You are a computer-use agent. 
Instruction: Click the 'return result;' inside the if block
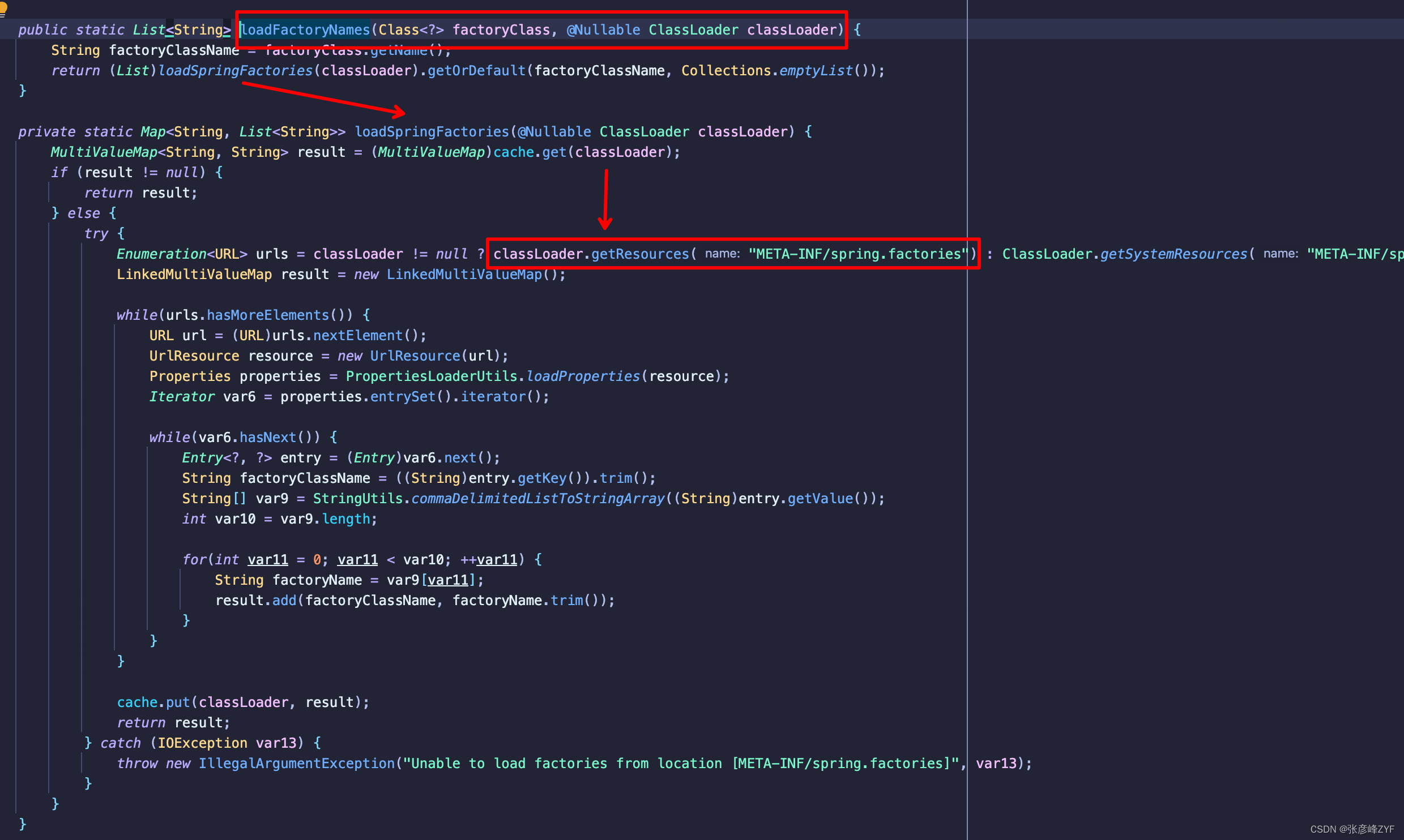141,192
